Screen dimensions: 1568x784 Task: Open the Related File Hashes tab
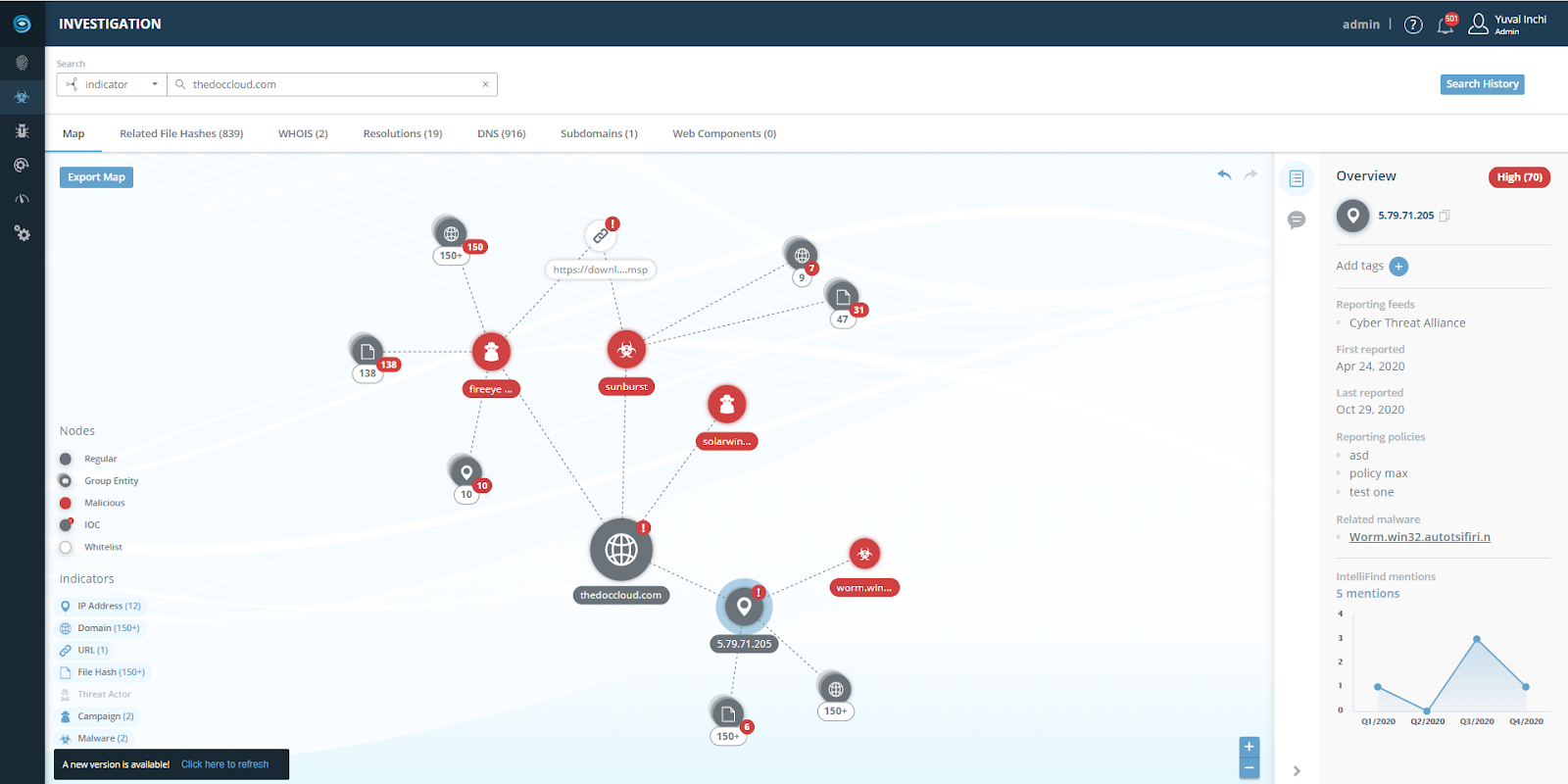pyautogui.click(x=181, y=134)
